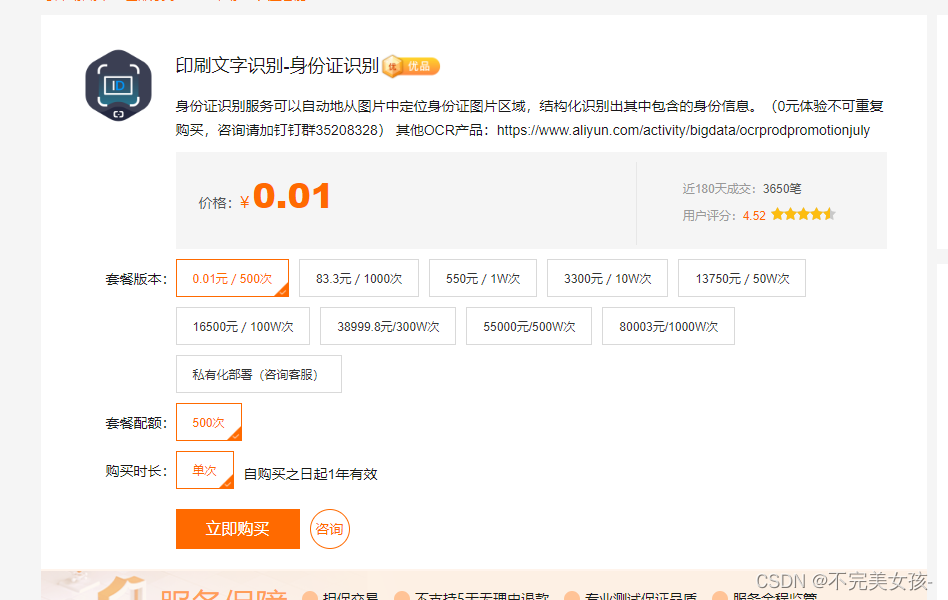Select the 80003元/1000W次 package
This screenshot has height=600, width=948.
coord(669,326)
